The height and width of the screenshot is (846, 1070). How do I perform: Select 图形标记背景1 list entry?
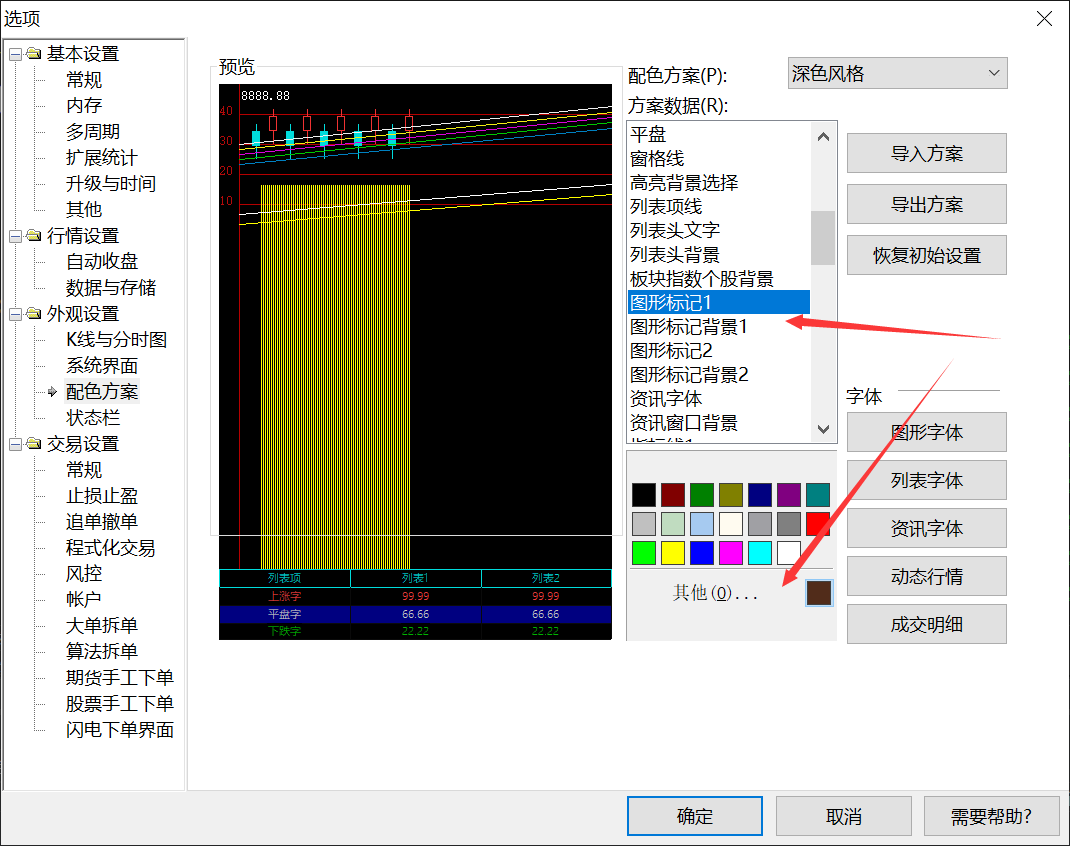coord(719,326)
